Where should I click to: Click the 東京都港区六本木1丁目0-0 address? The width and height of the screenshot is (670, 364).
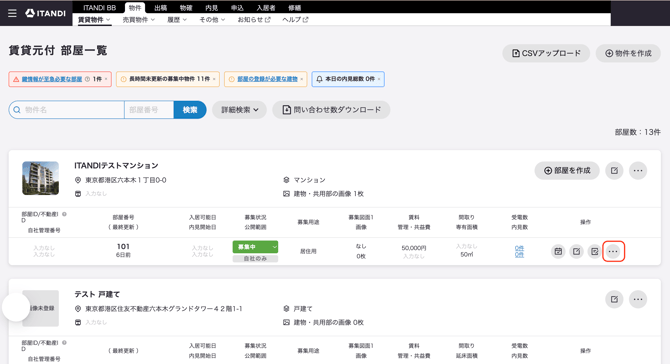pyautogui.click(x=126, y=180)
